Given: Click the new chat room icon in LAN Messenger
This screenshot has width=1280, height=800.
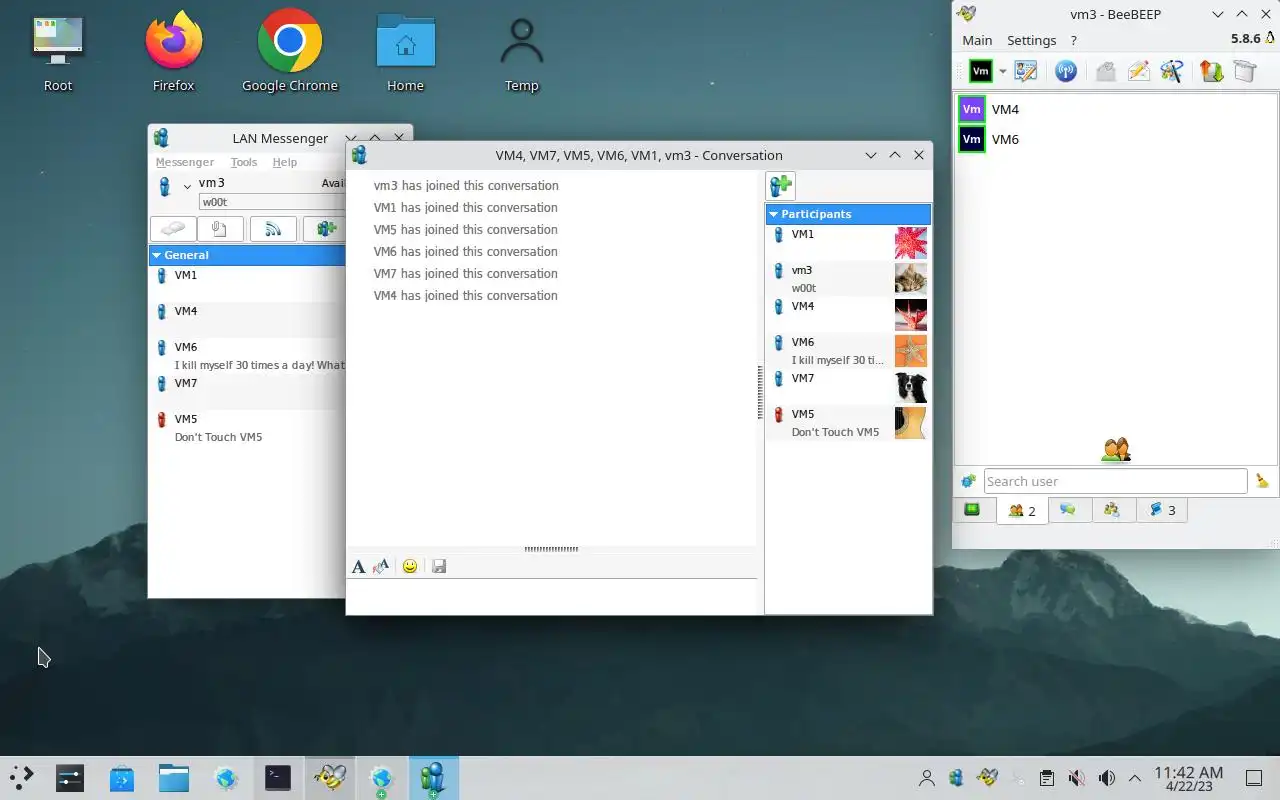Looking at the screenshot, I should coord(325,229).
